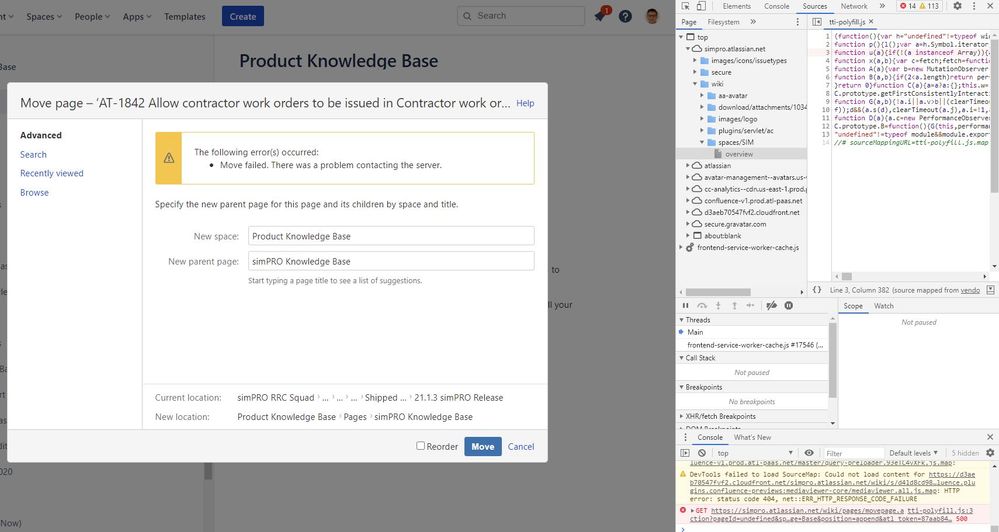Screen dimensions: 999x532
Task: Open the DevTools three-dot customize menu
Action: 974,6
